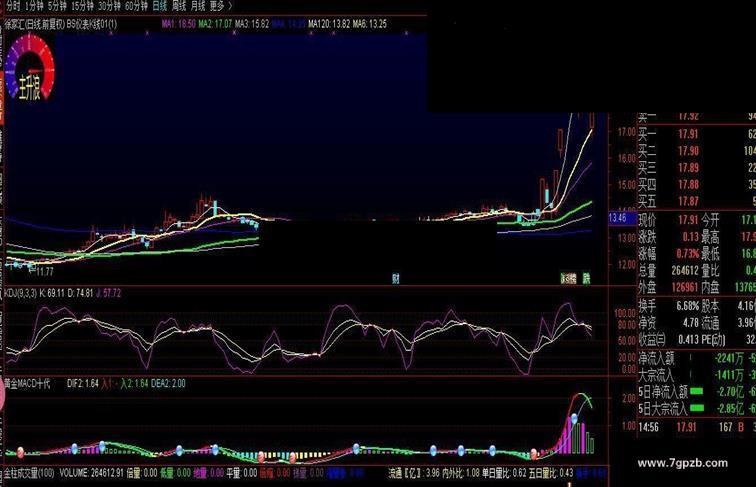Select the 15分钟 period tab
The width and height of the screenshot is (756, 487).
82,6
